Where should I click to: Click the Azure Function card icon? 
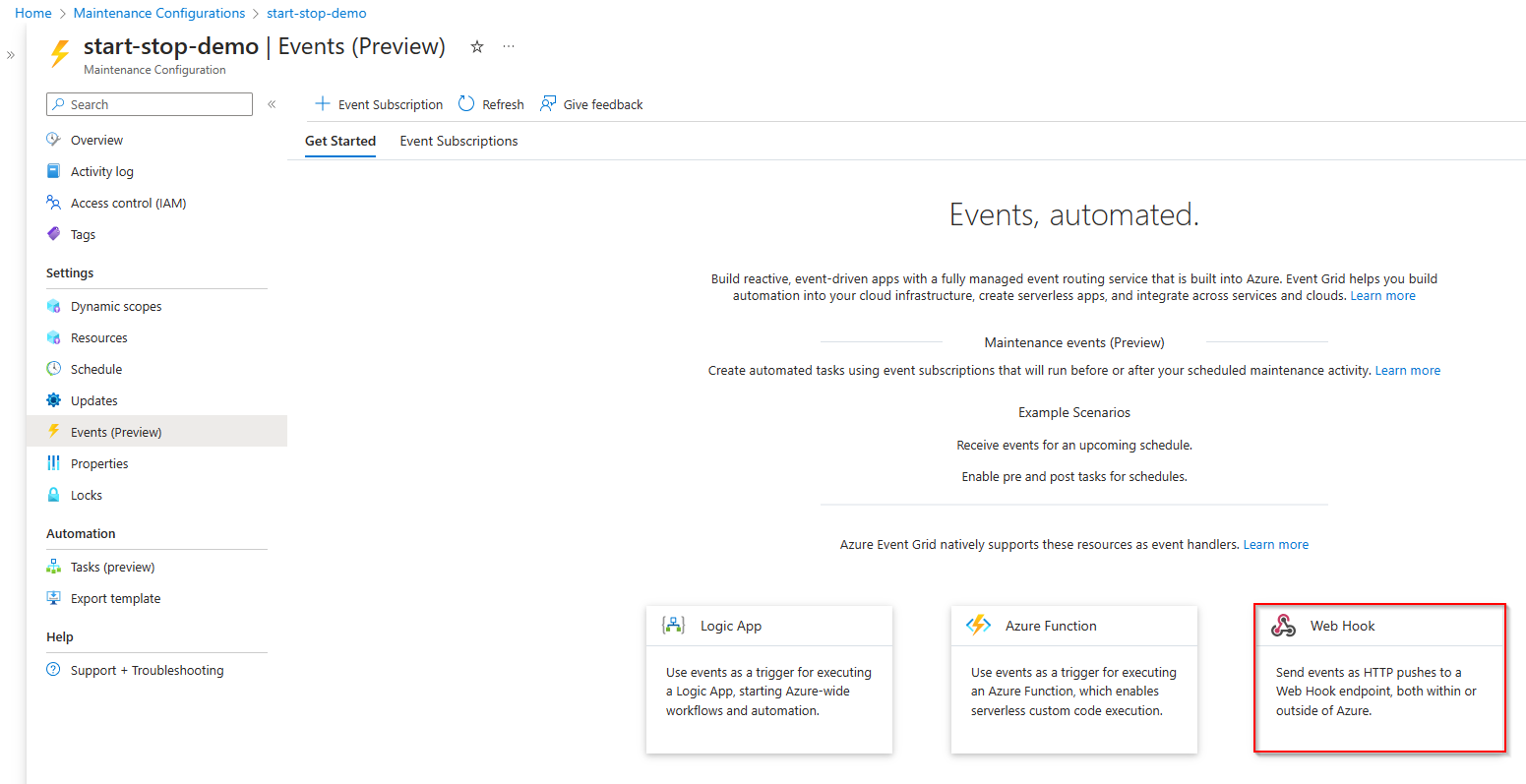point(979,626)
